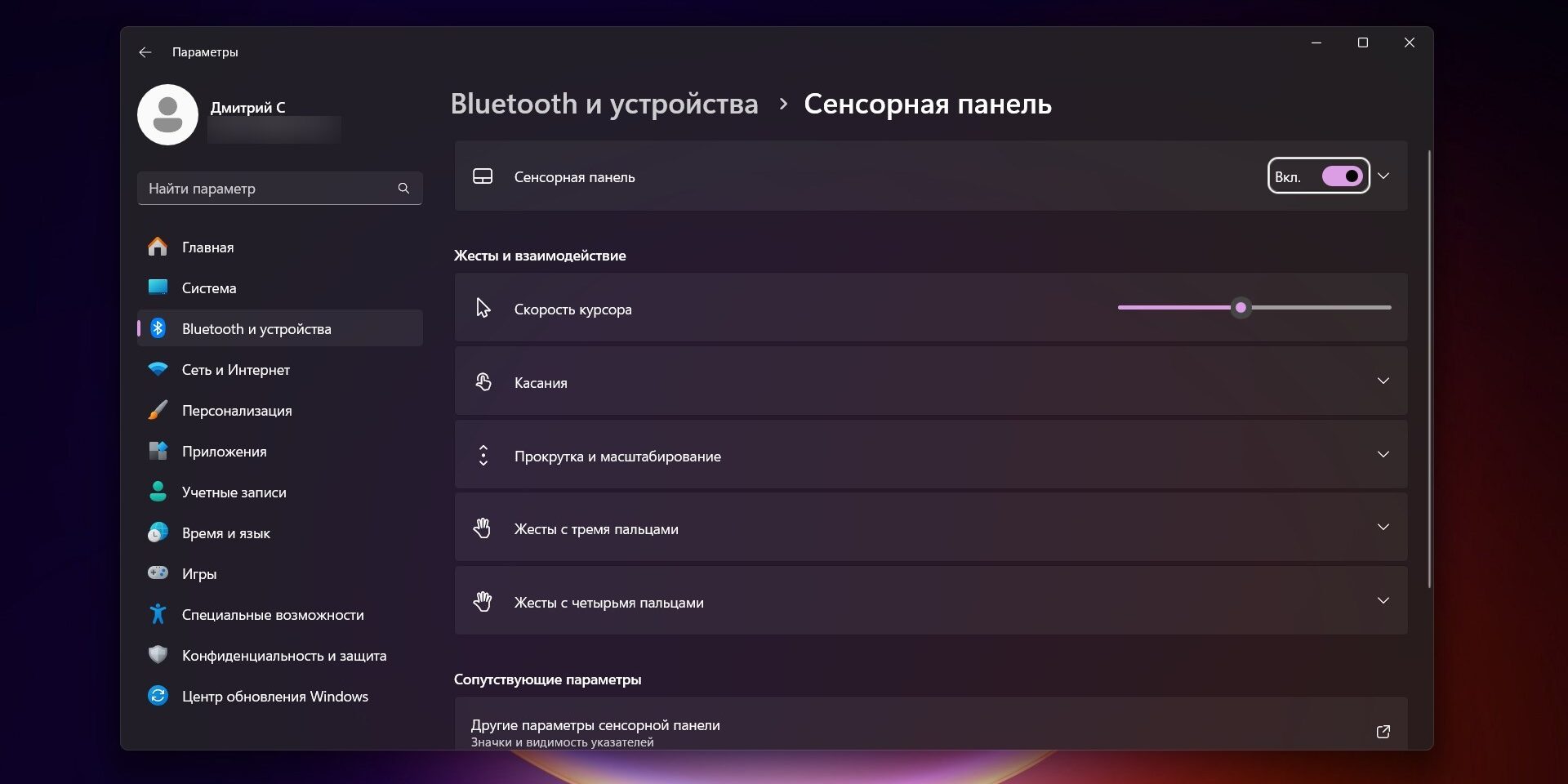Click the shield icon for Конфиденциальность
Screen dimensions: 1568x784
[x=158, y=655]
